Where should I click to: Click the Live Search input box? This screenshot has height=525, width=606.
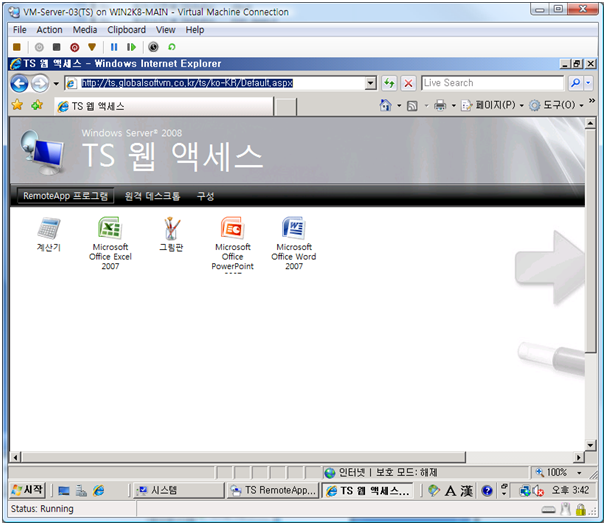tap(492, 83)
